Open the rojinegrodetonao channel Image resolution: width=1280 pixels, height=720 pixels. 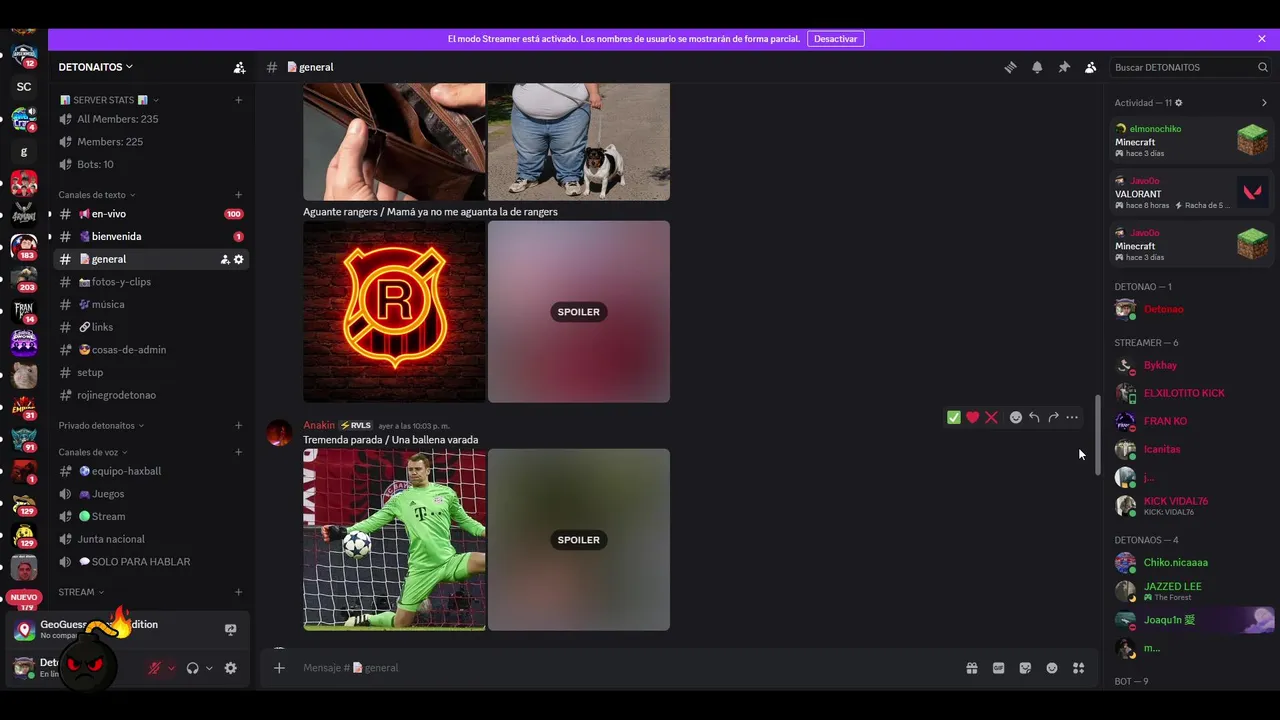coord(150,395)
